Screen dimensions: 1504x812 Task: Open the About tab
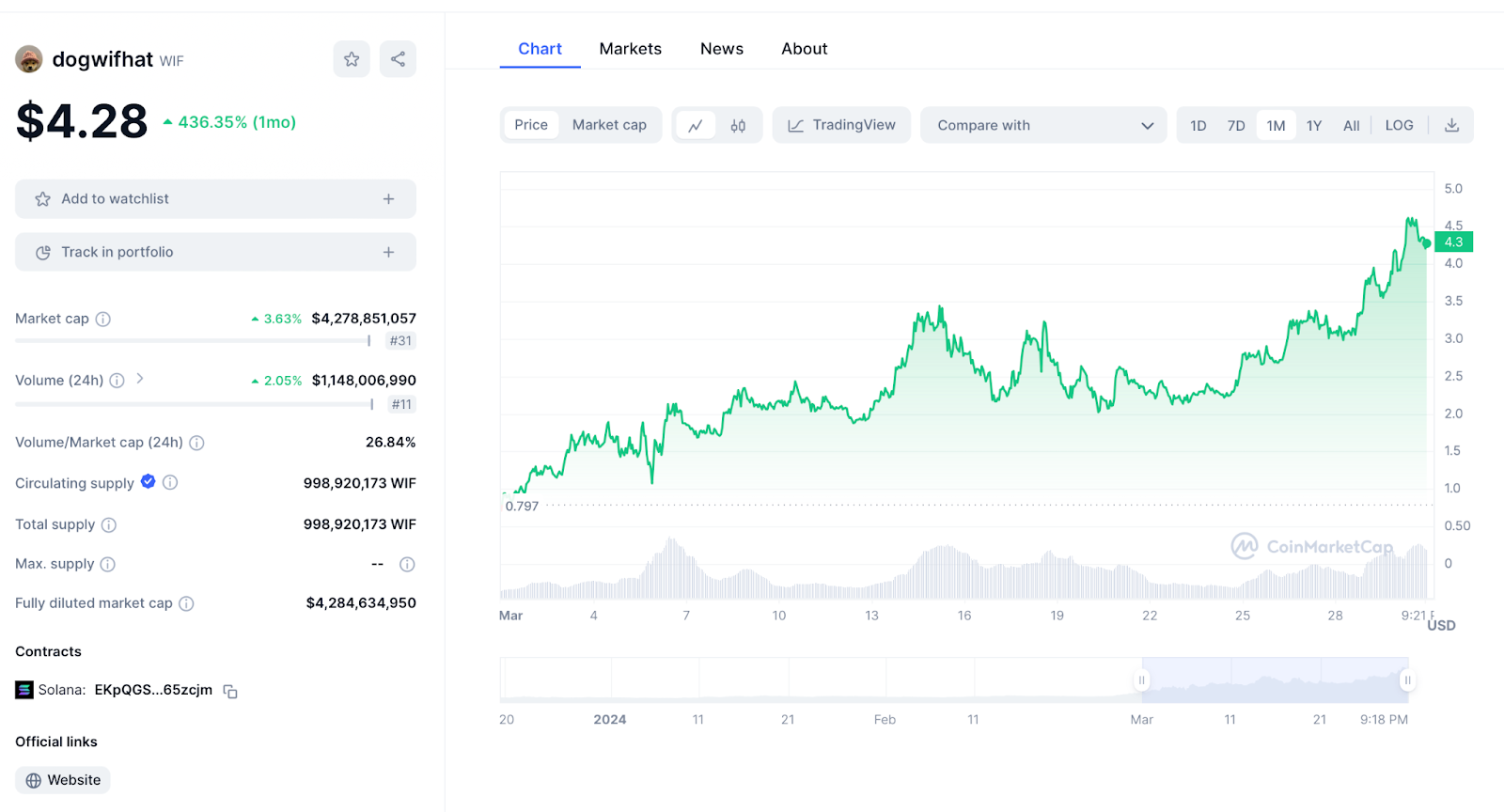805,49
